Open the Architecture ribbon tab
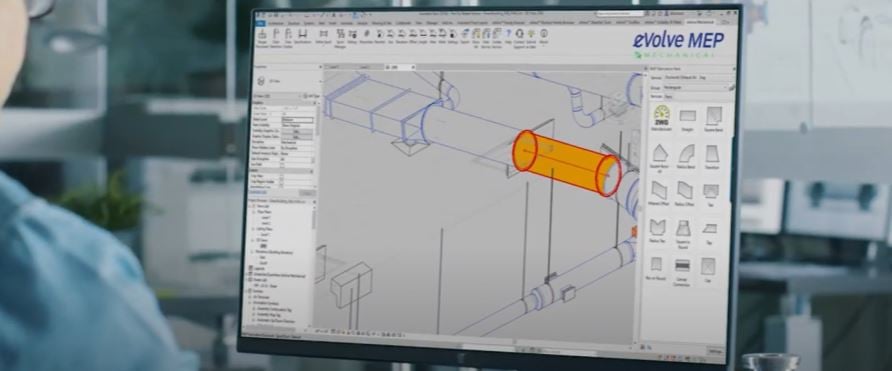 tap(277, 23)
